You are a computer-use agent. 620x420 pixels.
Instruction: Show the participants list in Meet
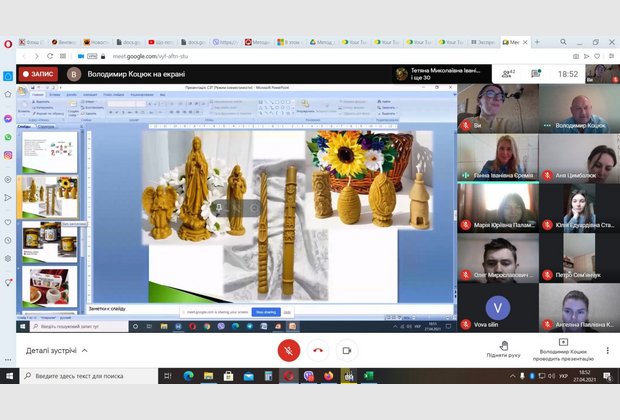coord(508,74)
